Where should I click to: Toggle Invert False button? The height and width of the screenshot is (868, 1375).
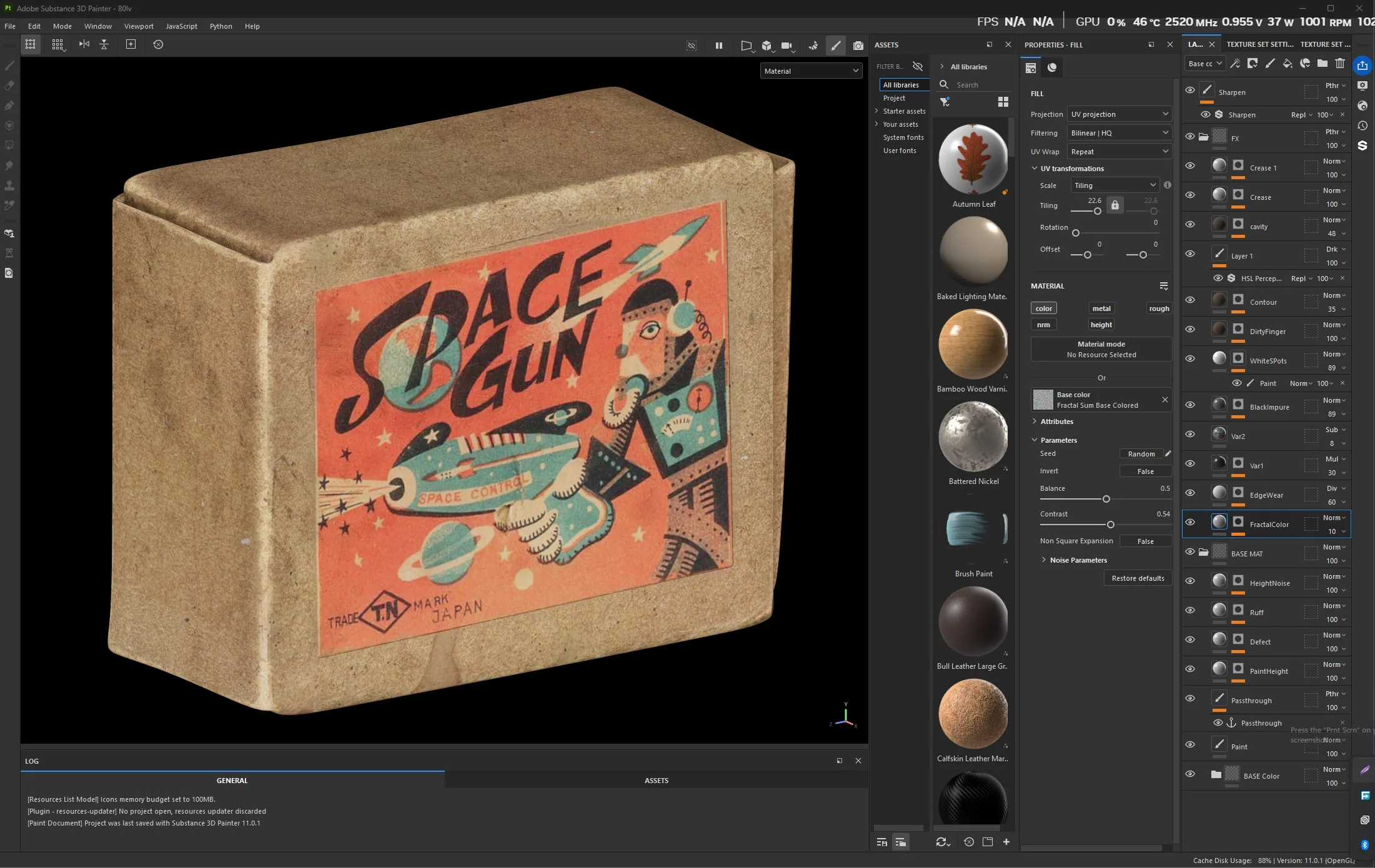coord(1146,471)
